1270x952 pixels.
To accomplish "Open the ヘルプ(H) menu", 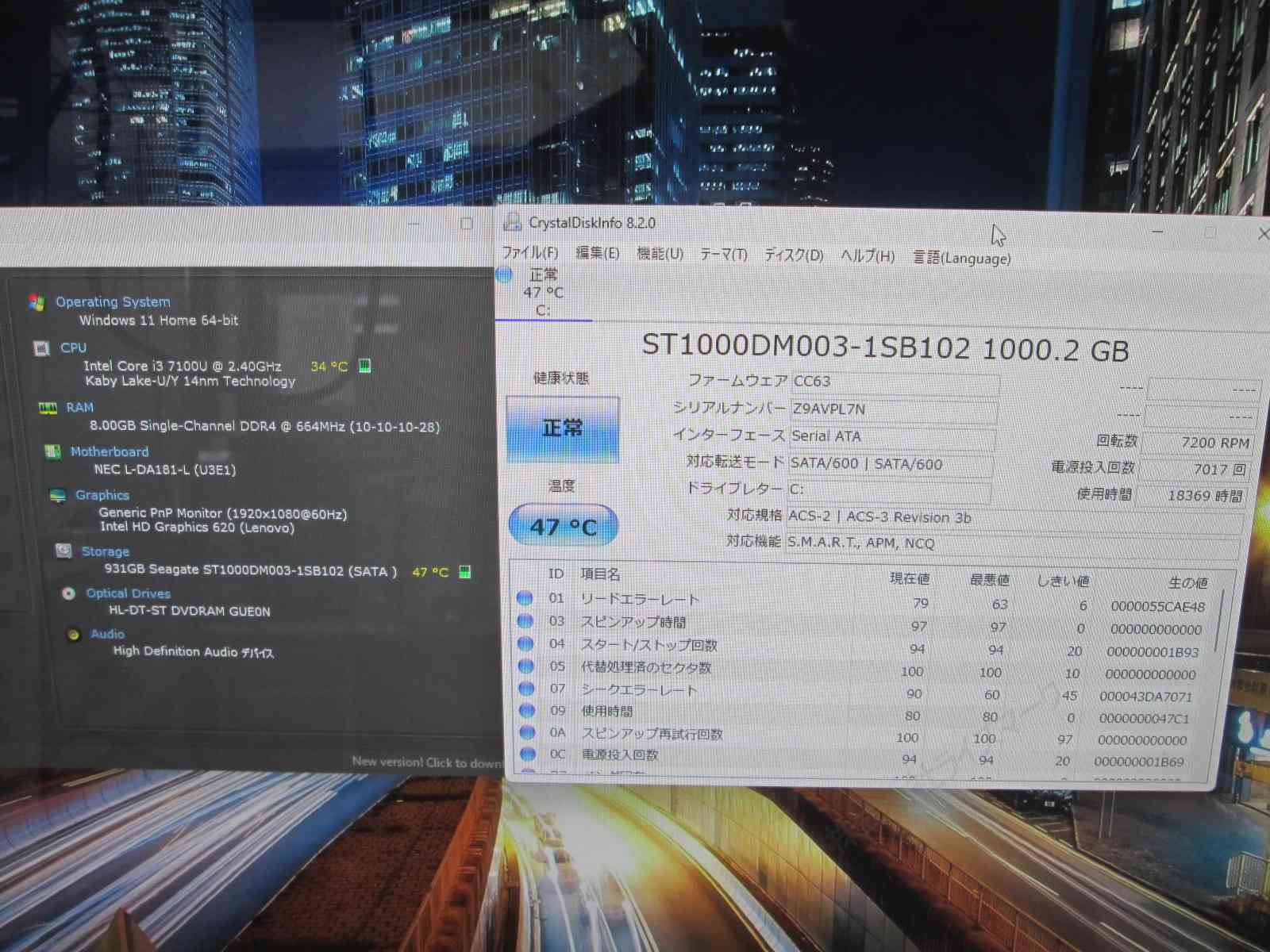I will [x=868, y=256].
